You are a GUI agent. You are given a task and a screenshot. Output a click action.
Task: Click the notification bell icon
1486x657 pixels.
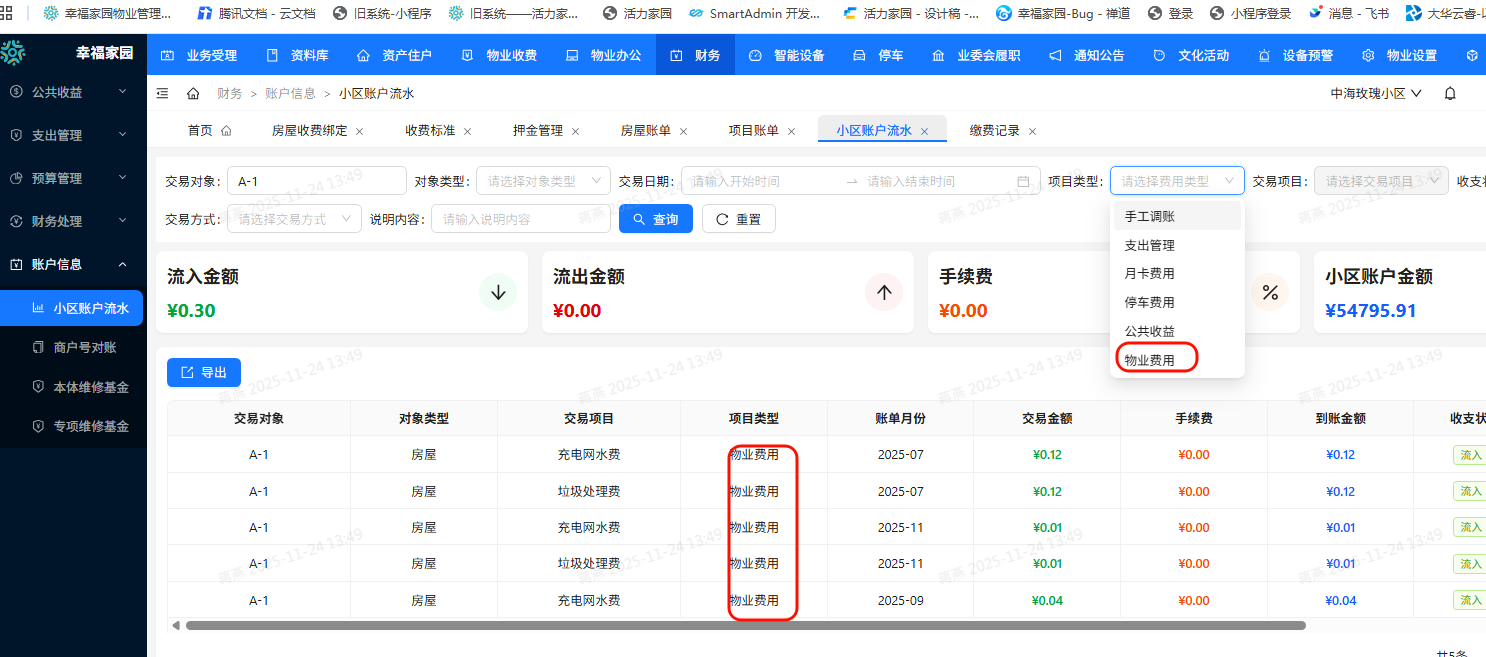click(x=1450, y=93)
